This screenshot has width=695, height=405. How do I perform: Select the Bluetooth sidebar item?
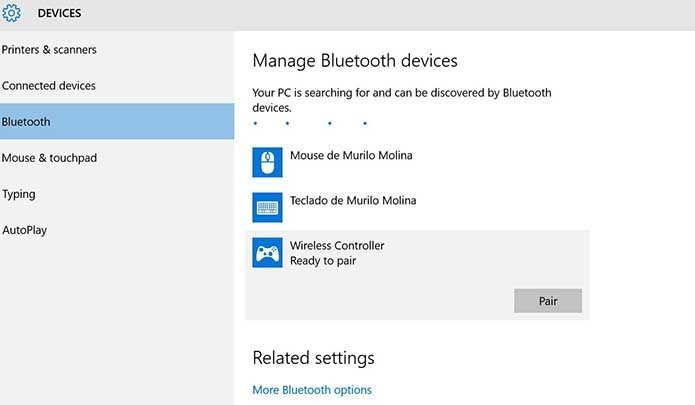tap(117, 122)
